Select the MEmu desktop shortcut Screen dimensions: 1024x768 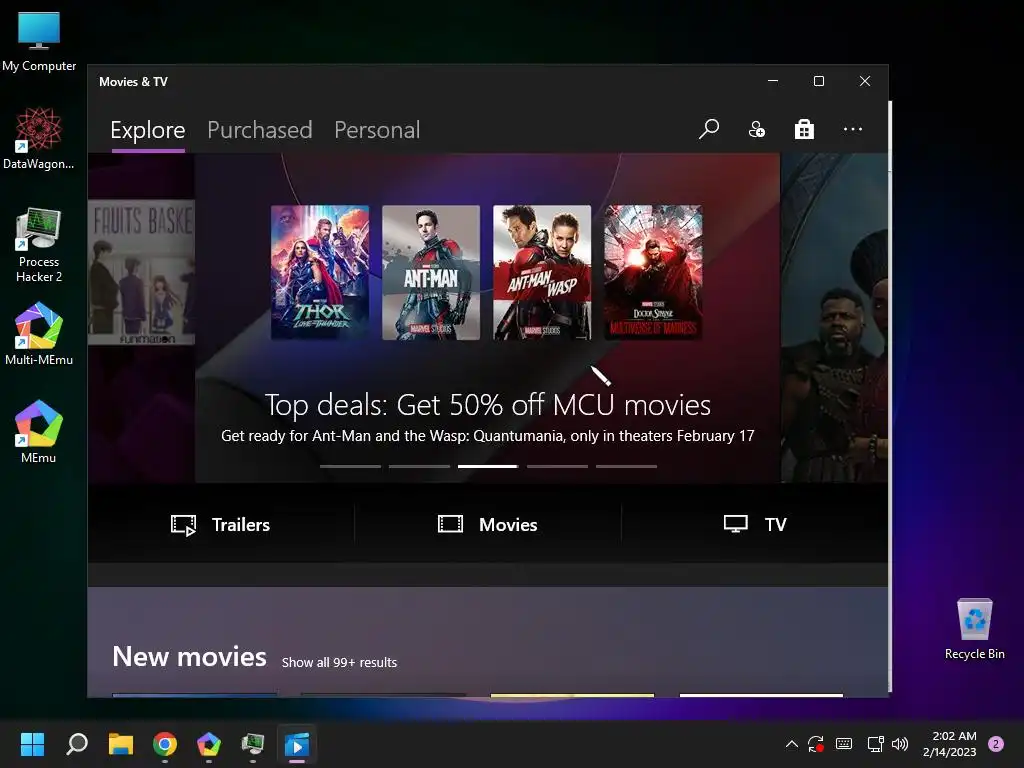pos(39,432)
